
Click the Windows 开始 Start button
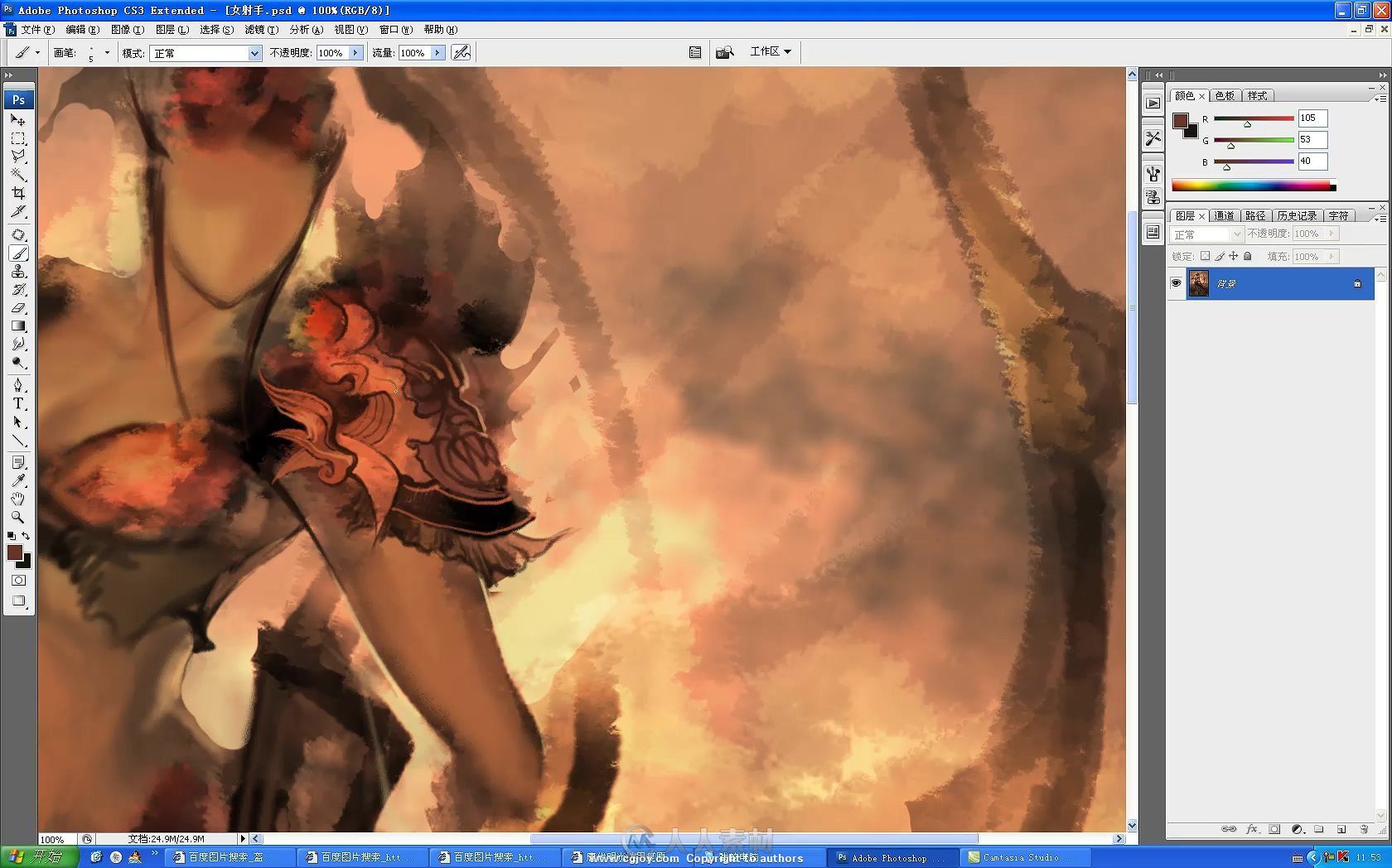coord(39,857)
